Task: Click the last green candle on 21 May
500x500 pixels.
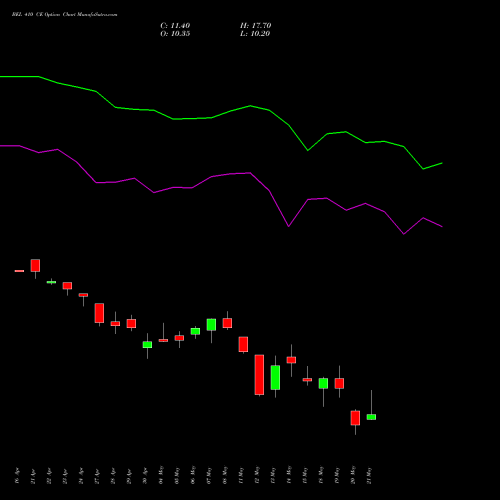Action: [371, 417]
